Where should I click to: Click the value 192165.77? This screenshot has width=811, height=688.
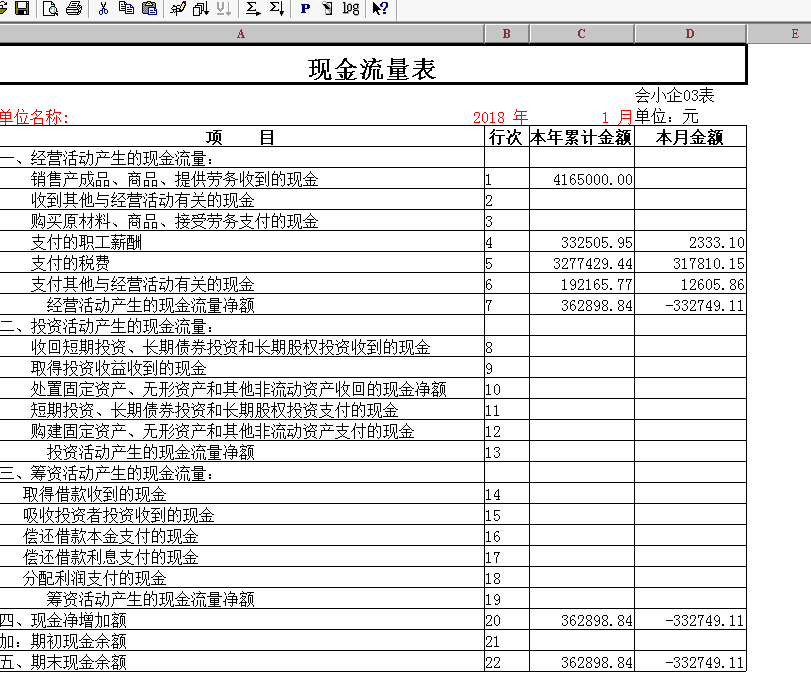597,285
